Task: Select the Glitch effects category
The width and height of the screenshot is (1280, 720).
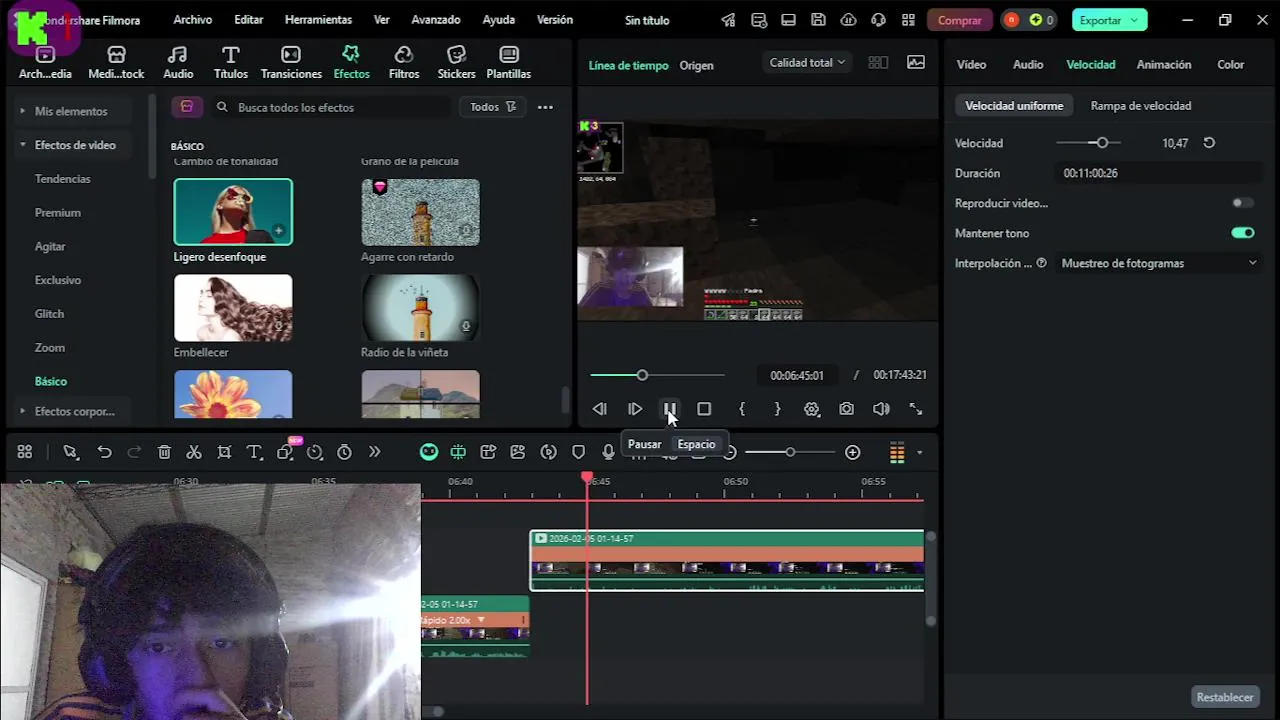Action: [x=50, y=314]
